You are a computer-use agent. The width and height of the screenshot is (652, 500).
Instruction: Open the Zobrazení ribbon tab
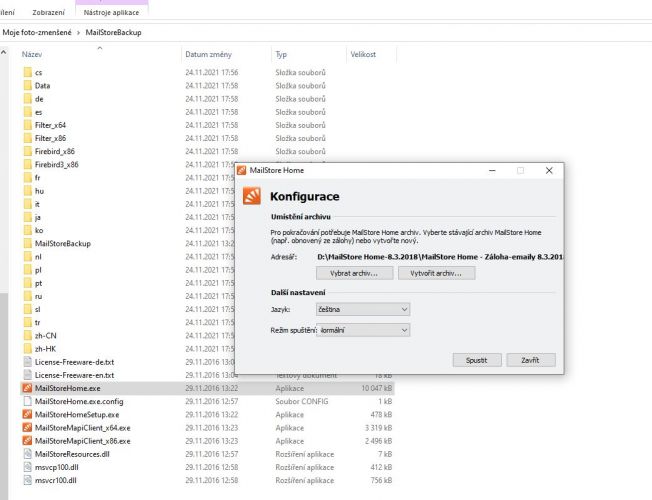(49, 12)
